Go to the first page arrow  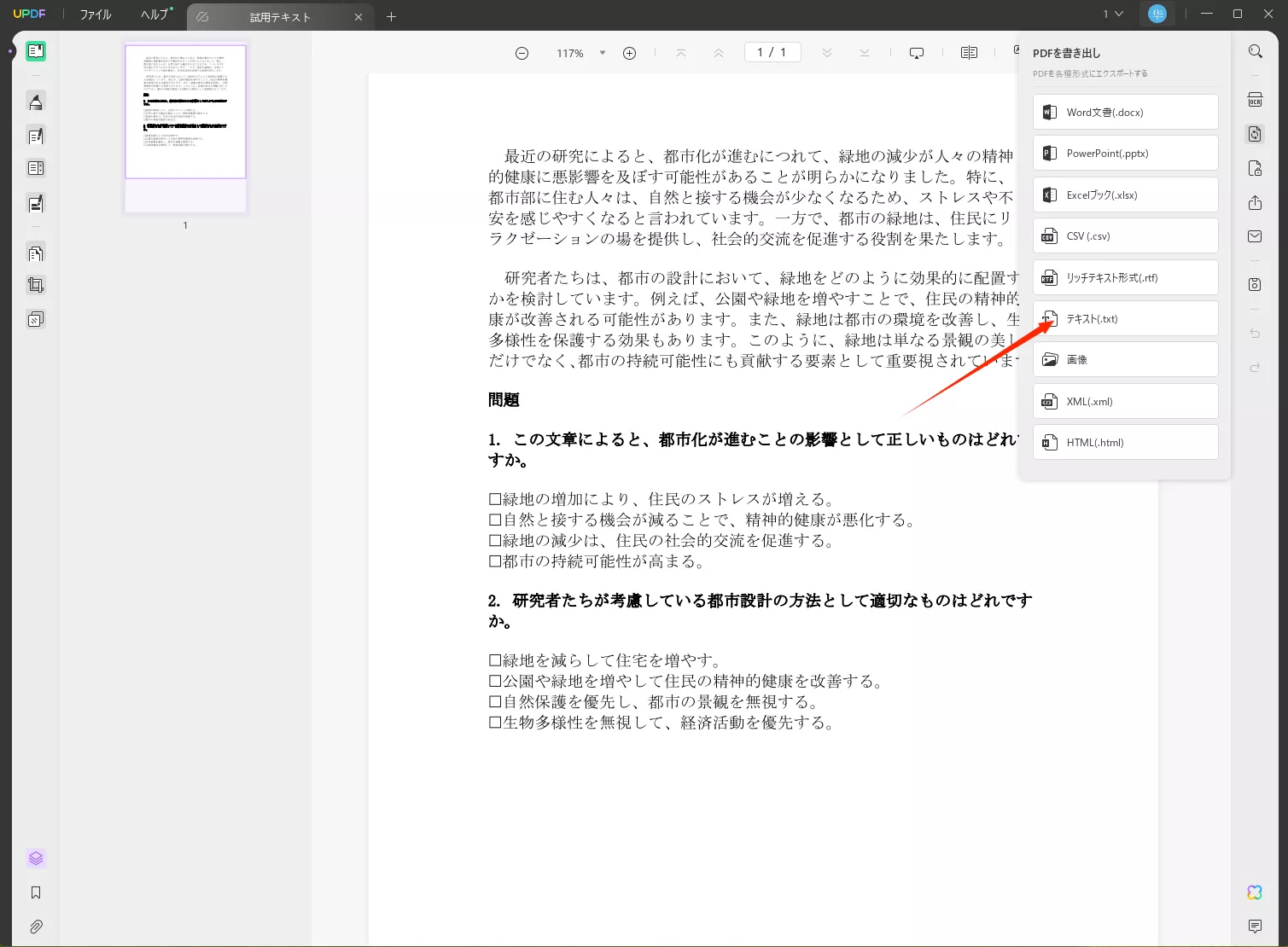[x=680, y=53]
